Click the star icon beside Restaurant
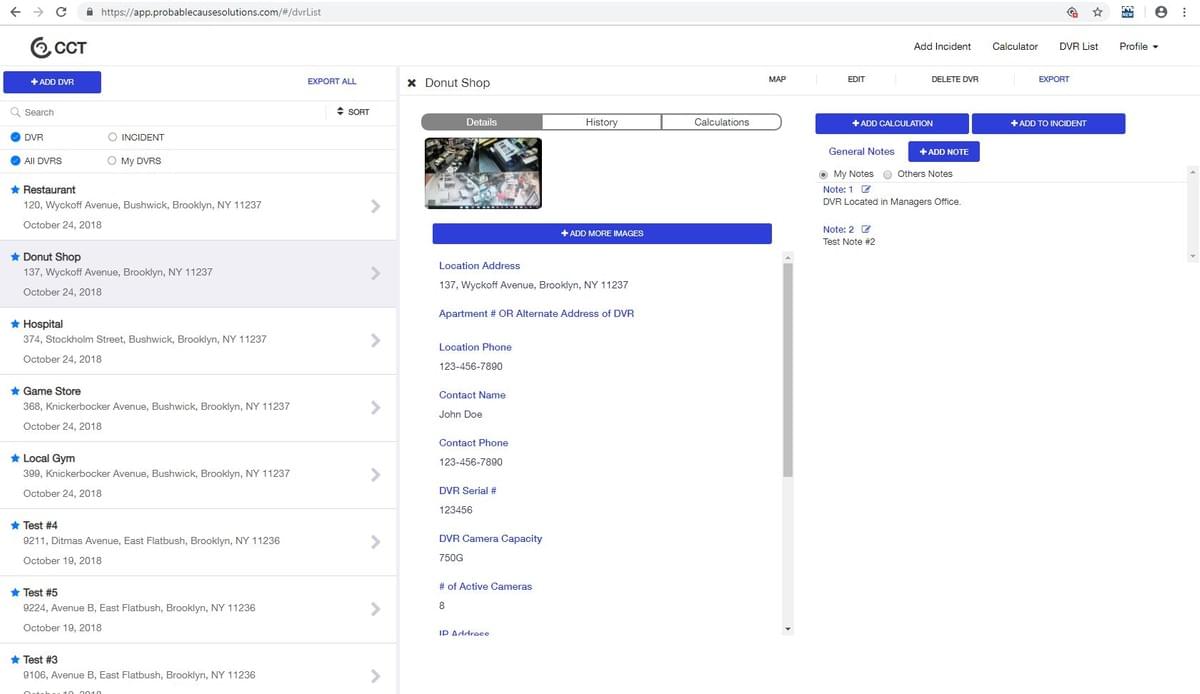1200x694 pixels. pos(15,189)
